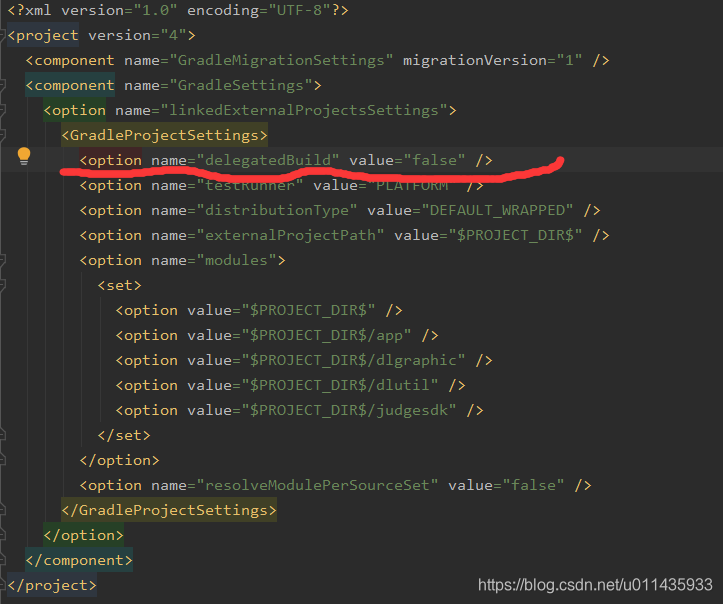The height and width of the screenshot is (604, 723).
Task: Click the externalProjectPath option name
Action: [x=290, y=235]
